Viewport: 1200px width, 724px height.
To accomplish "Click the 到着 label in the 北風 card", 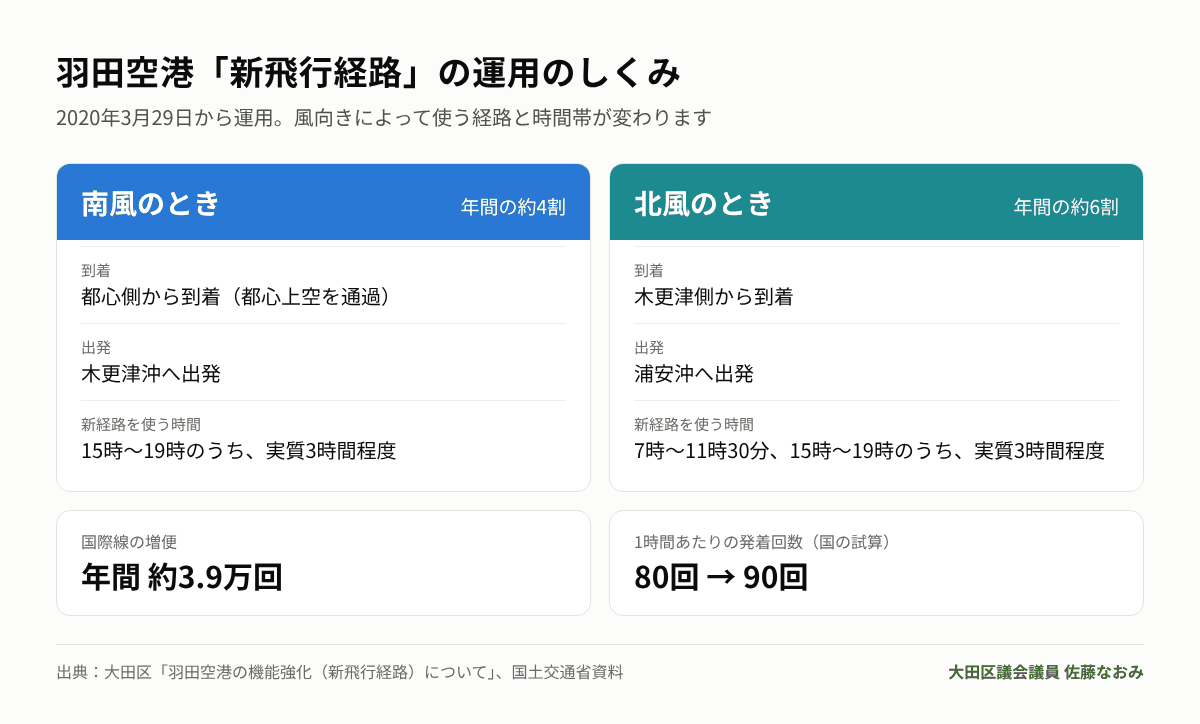I will tap(649, 270).
